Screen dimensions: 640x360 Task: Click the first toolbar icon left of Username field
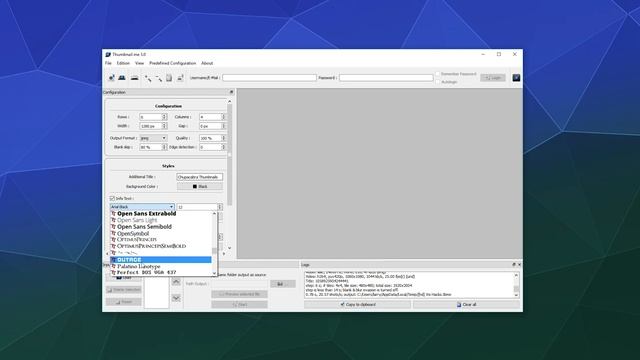click(111, 78)
